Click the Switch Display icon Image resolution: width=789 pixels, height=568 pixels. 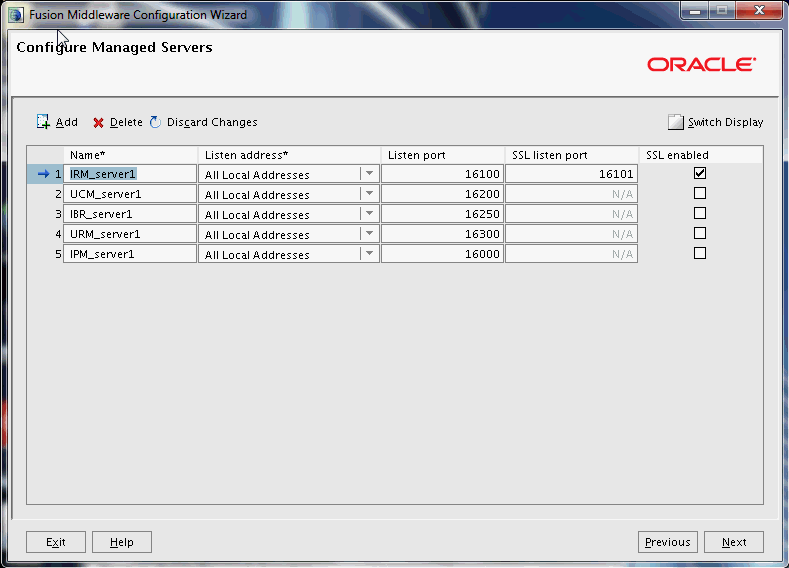coord(676,122)
